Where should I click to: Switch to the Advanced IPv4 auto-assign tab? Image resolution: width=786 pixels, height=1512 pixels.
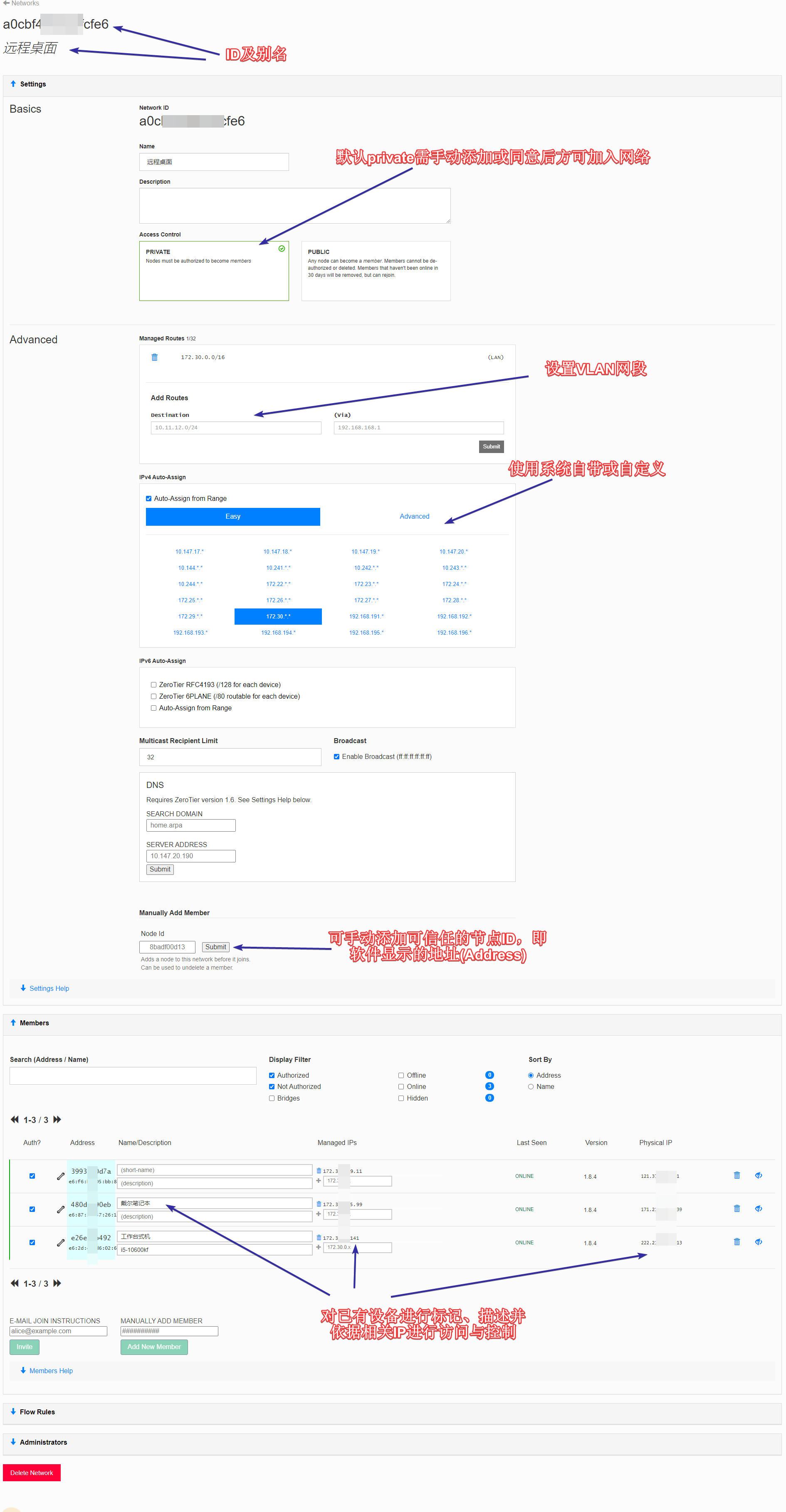pyautogui.click(x=414, y=517)
